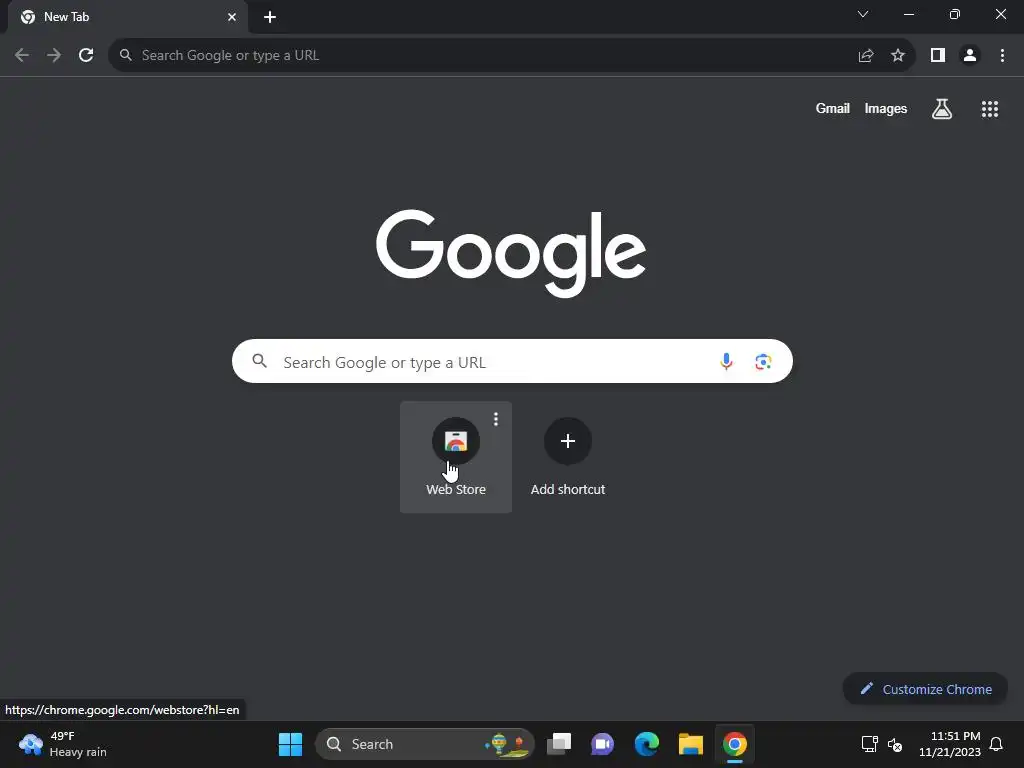Open the Windows Start menu

(290, 744)
